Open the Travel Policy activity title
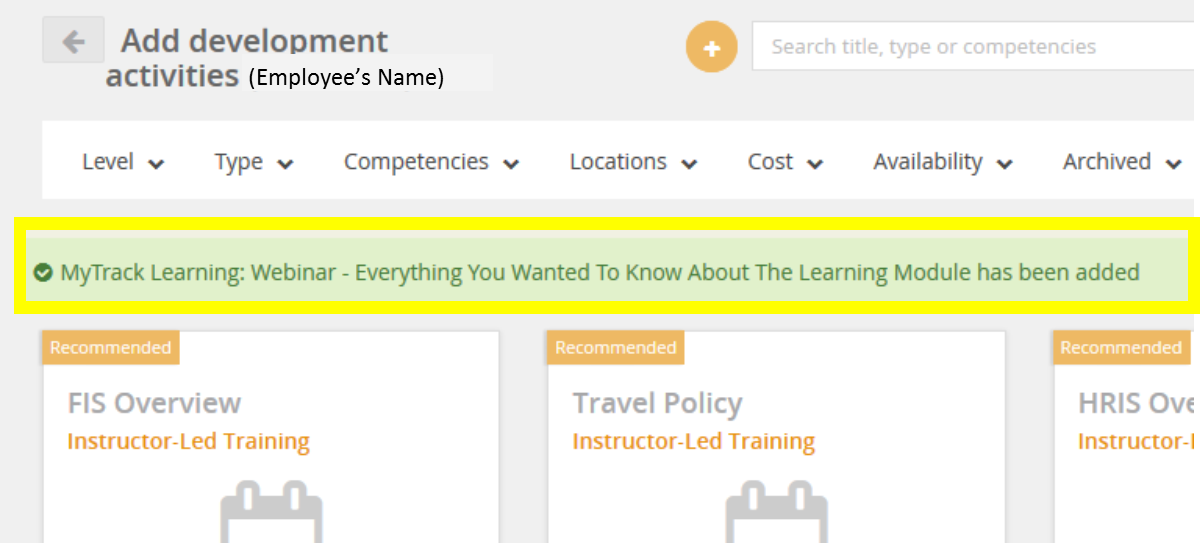This screenshot has width=1201, height=543. point(657,404)
